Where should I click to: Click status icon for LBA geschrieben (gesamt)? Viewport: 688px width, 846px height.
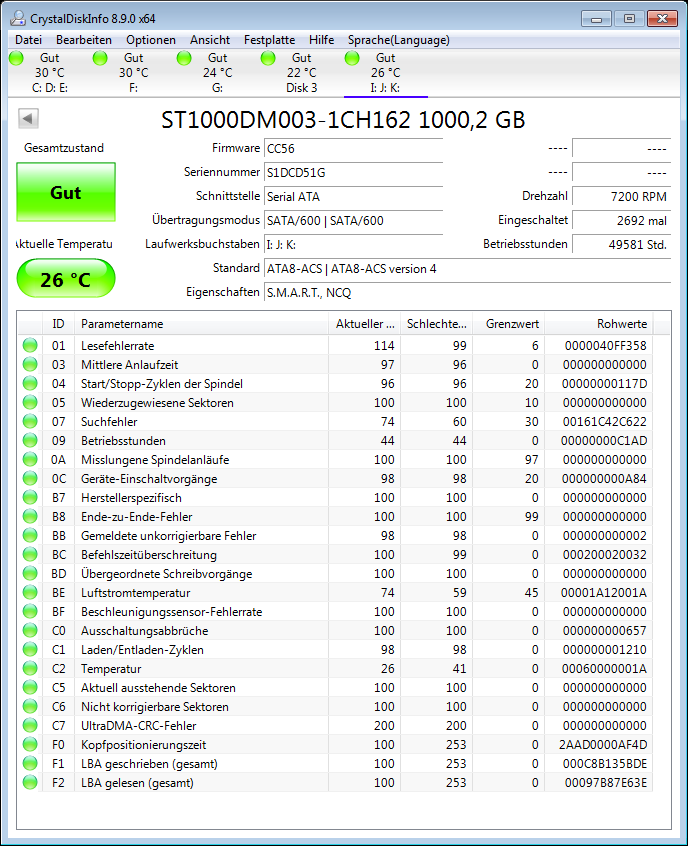[x=30, y=763]
